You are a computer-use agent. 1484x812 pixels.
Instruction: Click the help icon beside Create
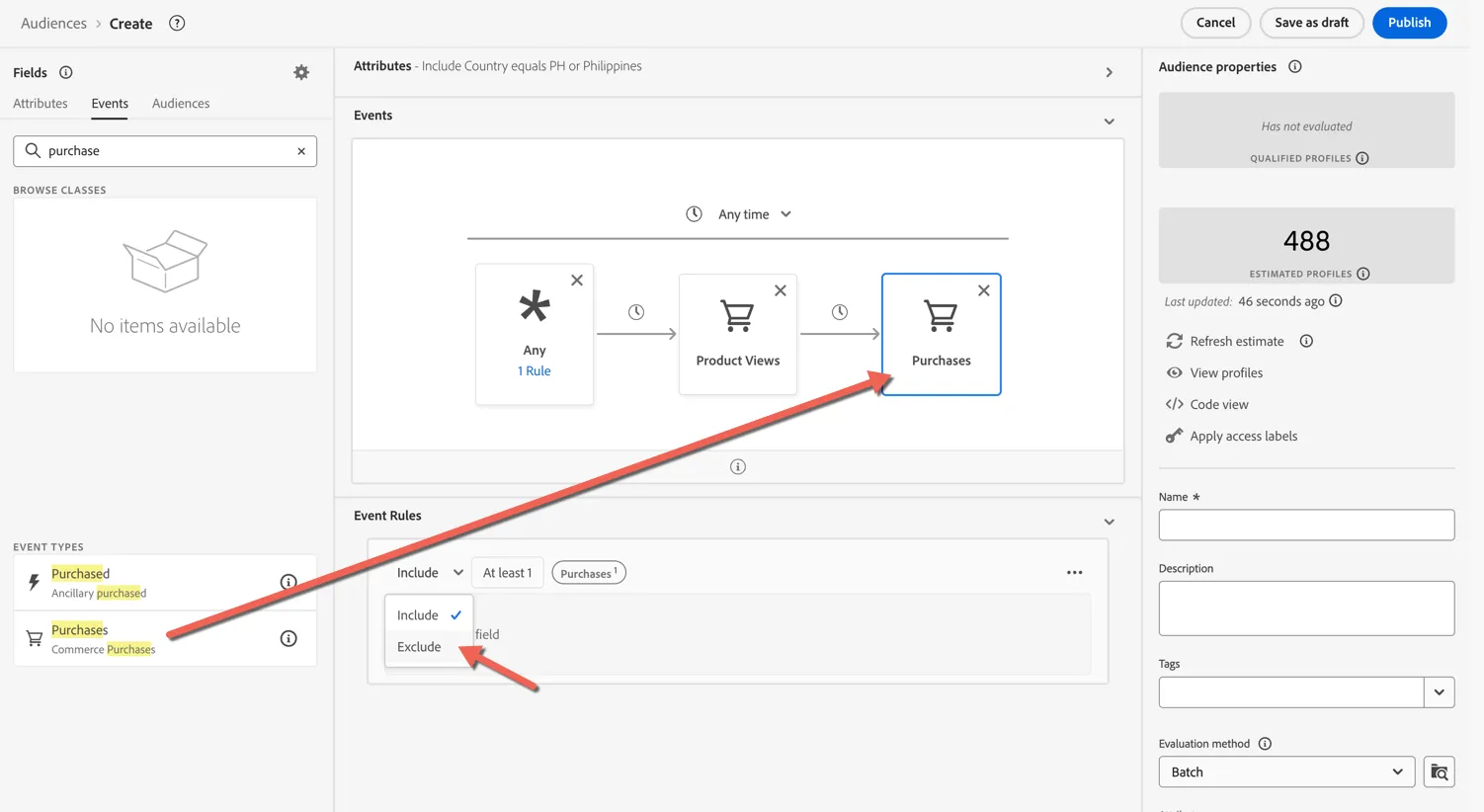[x=177, y=23]
